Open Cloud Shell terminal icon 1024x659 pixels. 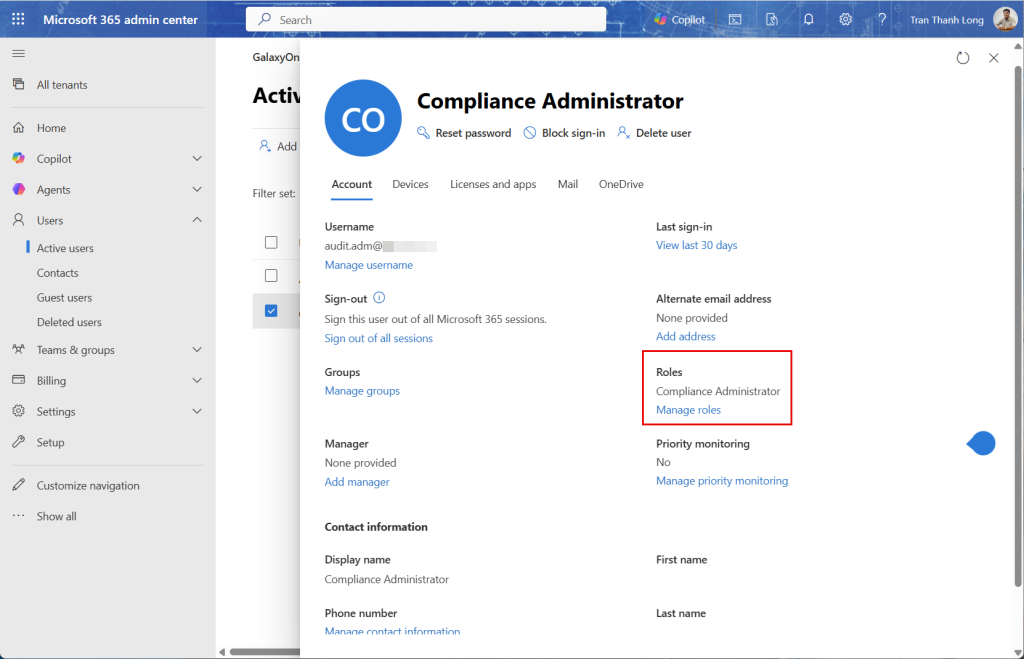[x=735, y=20]
